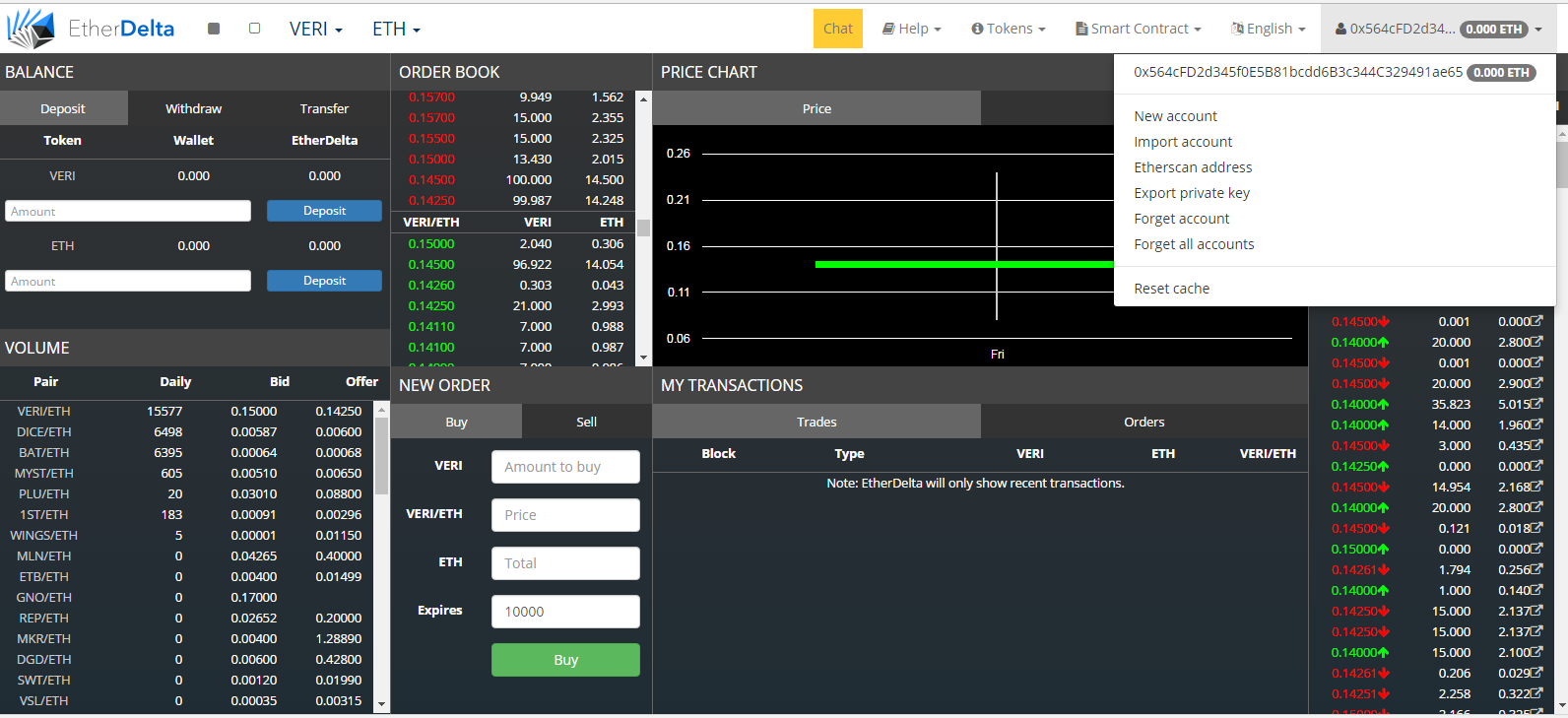1568x718 pixels.
Task: Open the MYST/ETH pair in Volume
Action: [x=43, y=473]
